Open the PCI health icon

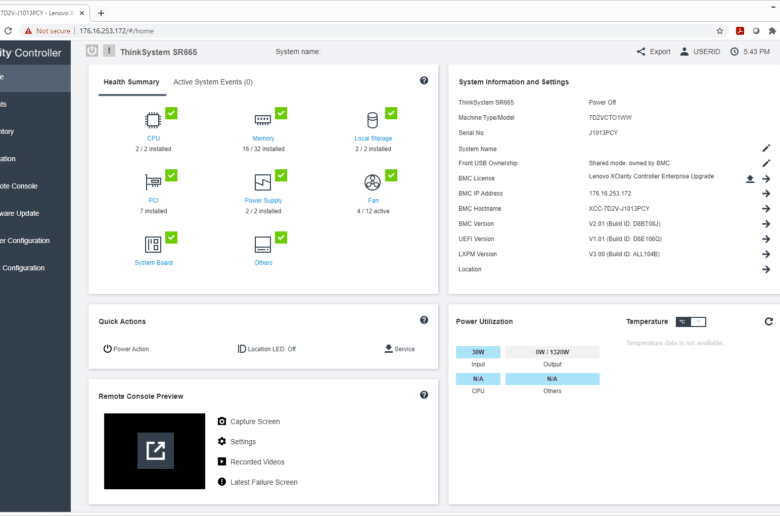153,183
